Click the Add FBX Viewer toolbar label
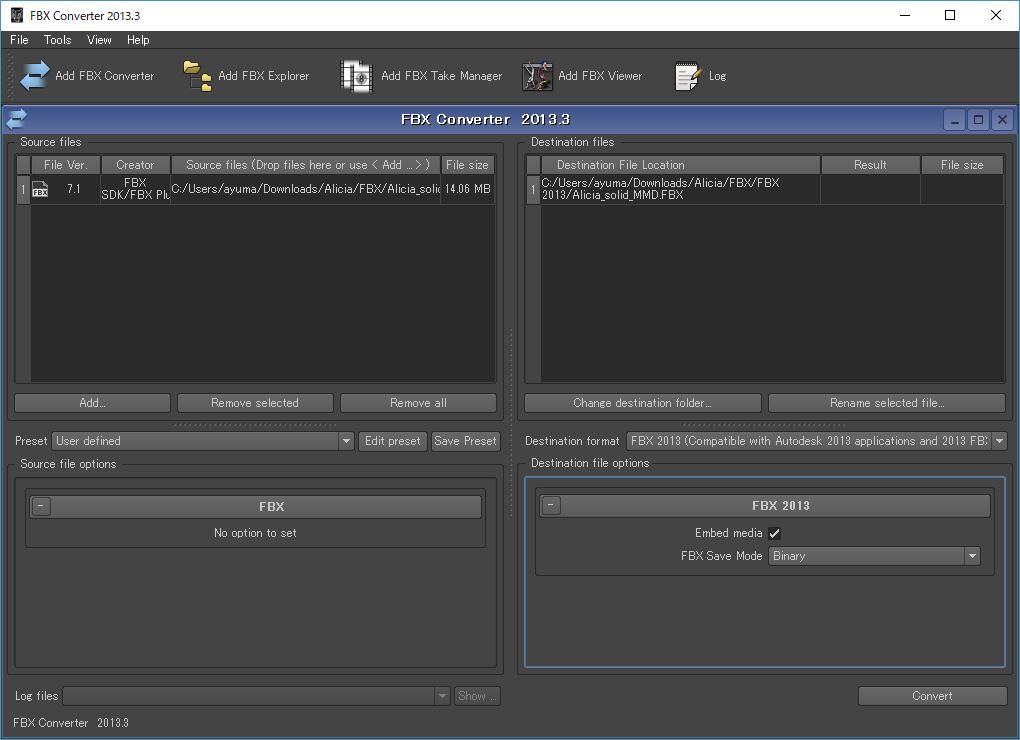 [x=600, y=75]
